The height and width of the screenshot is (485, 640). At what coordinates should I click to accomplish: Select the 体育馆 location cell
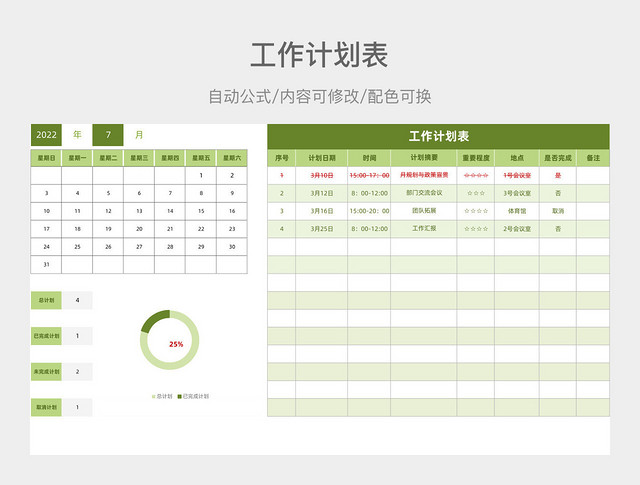click(x=517, y=211)
